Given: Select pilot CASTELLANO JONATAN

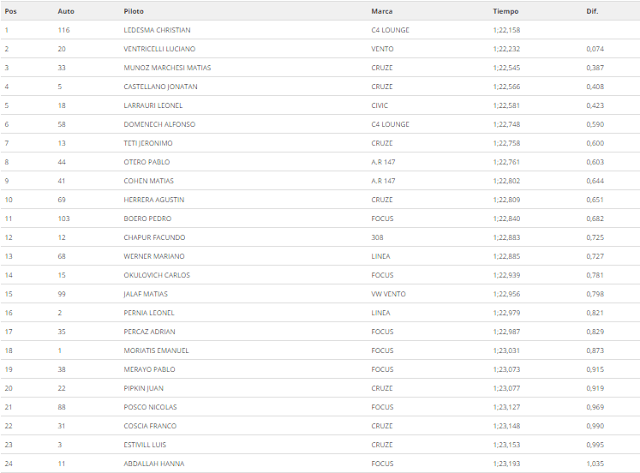Looking at the screenshot, I should (x=160, y=87).
